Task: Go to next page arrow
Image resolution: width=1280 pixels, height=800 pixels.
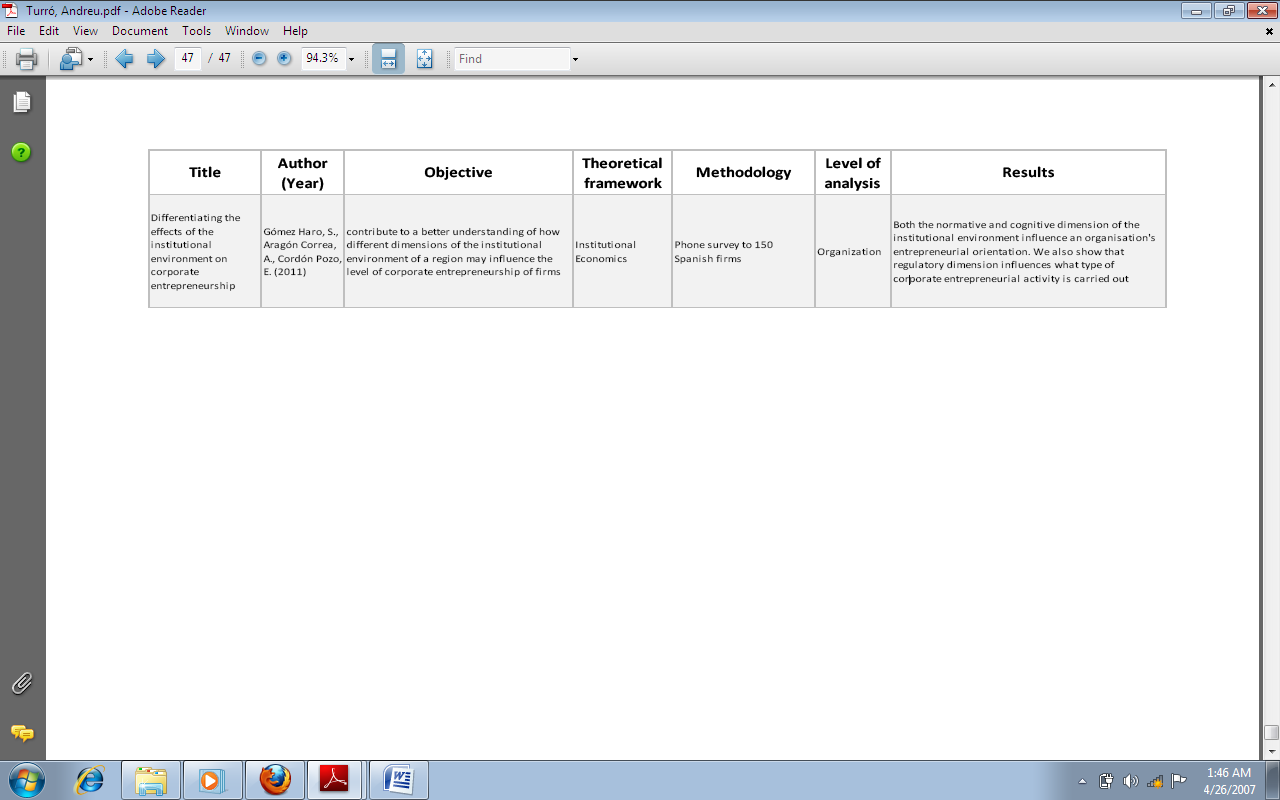Action: point(155,59)
